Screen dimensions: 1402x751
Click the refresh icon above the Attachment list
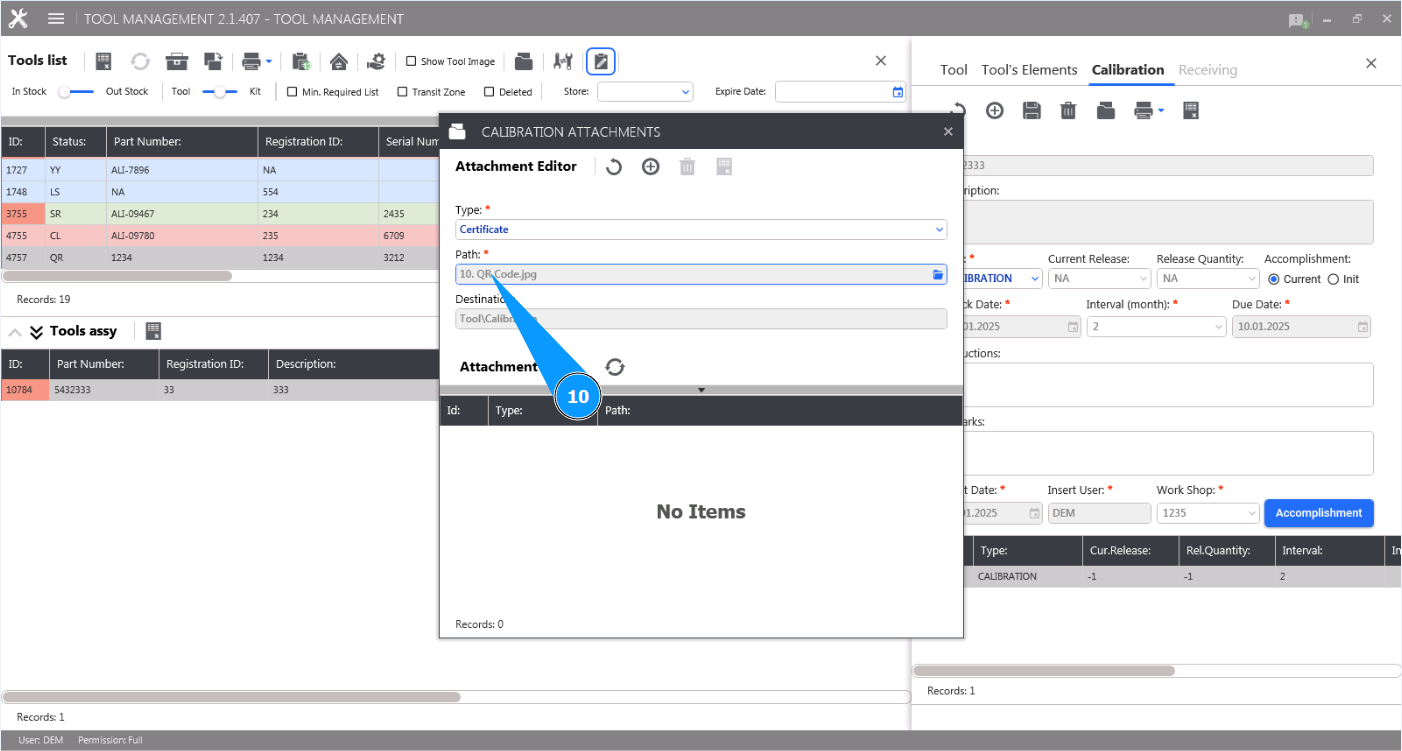(614, 366)
